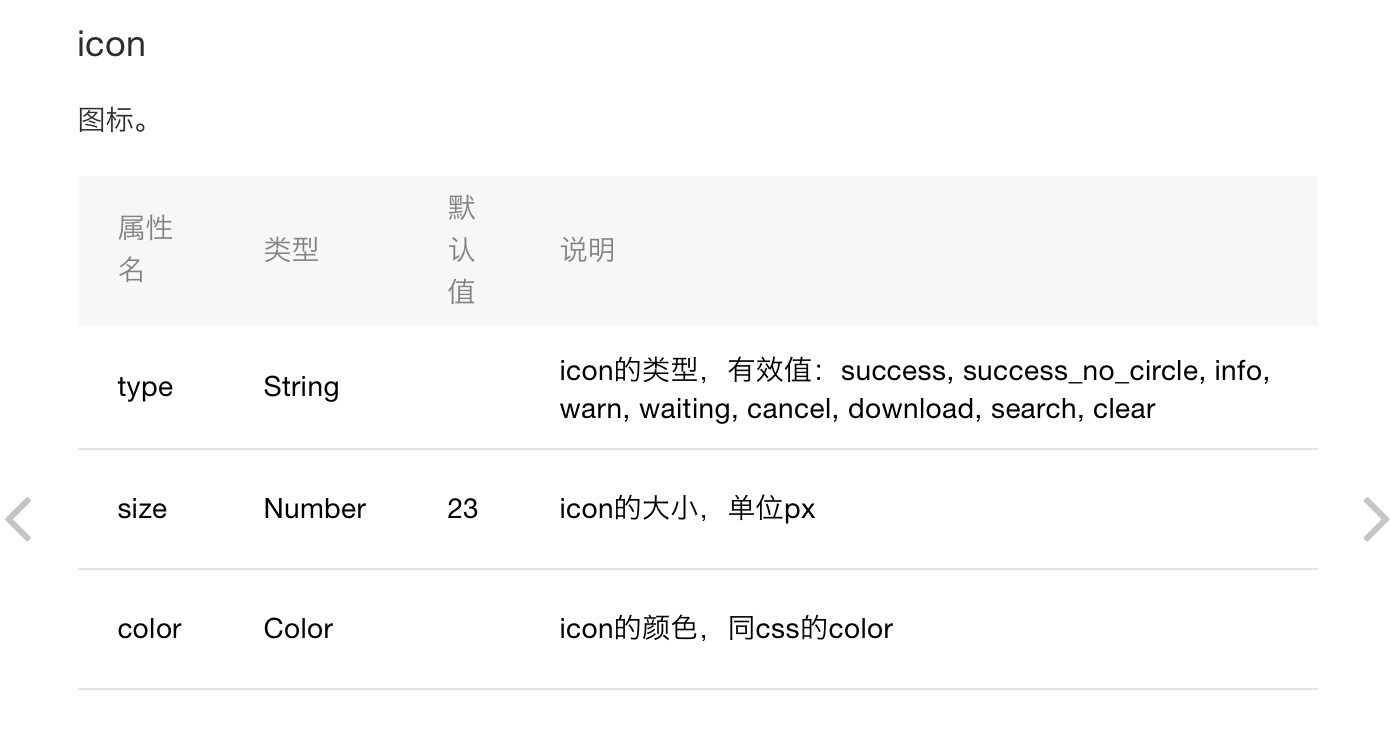Viewport: 1390px width, 734px height.
Task: Click the 图标。 description paragraph
Action: [113, 120]
